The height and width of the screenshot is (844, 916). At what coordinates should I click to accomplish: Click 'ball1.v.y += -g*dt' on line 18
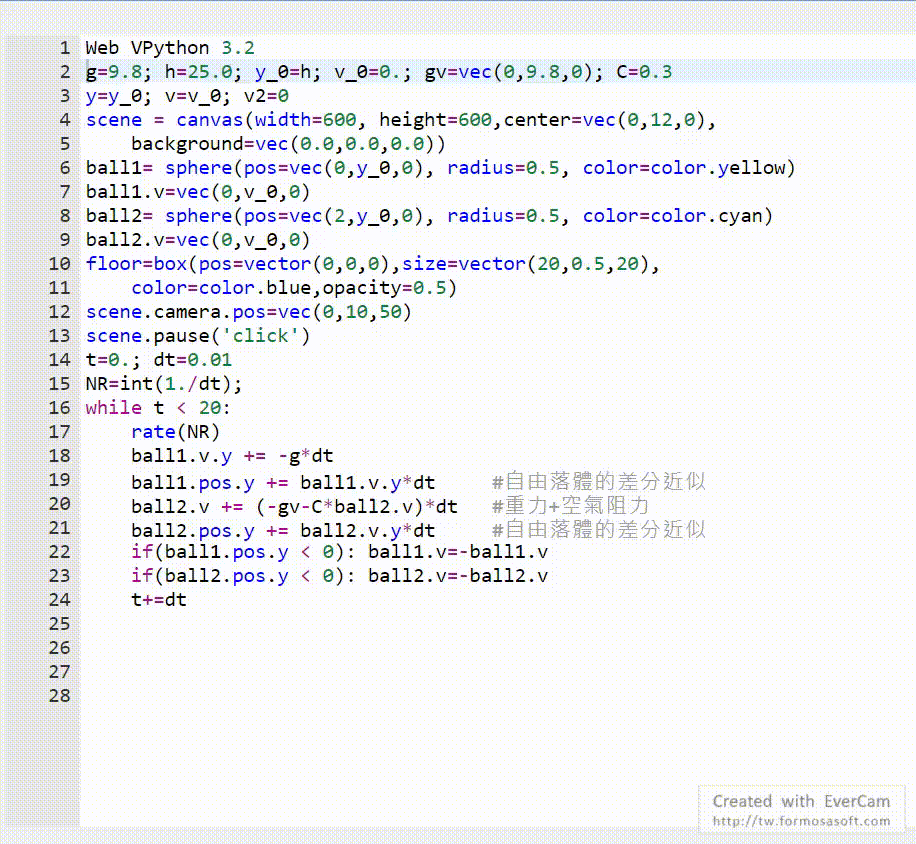tap(233, 456)
